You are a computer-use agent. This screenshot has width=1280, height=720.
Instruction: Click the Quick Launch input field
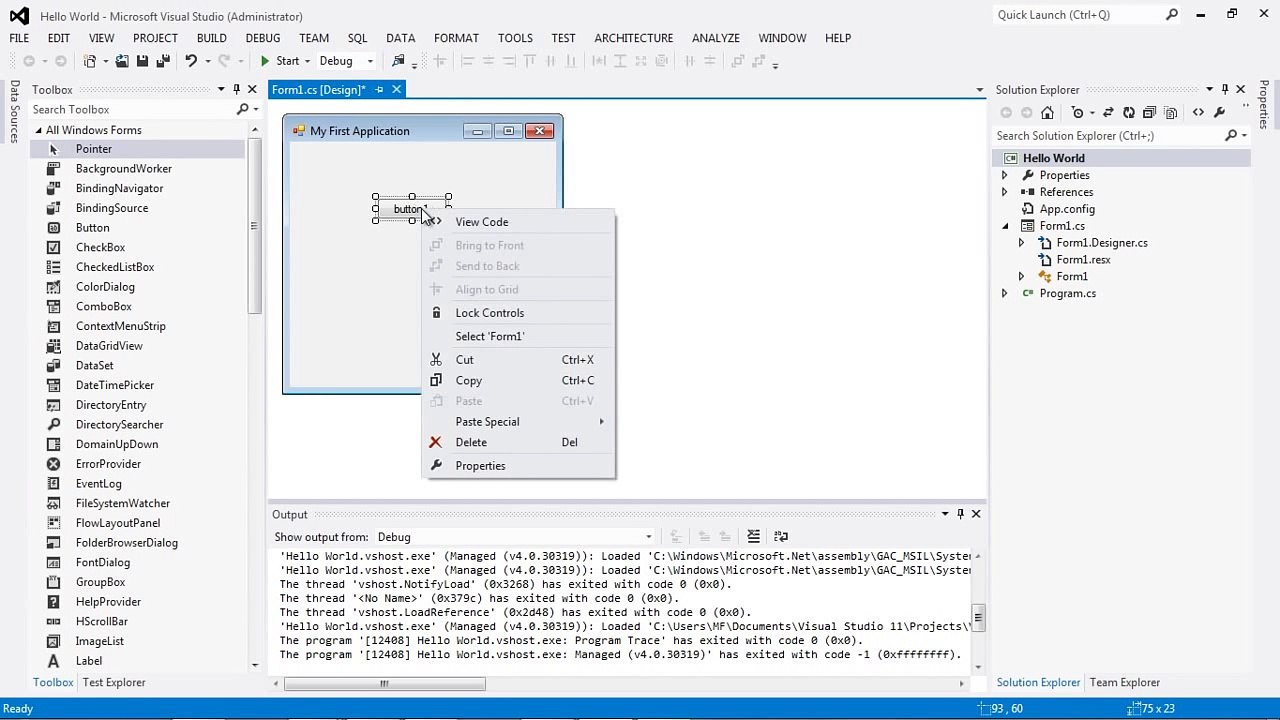1078,15
